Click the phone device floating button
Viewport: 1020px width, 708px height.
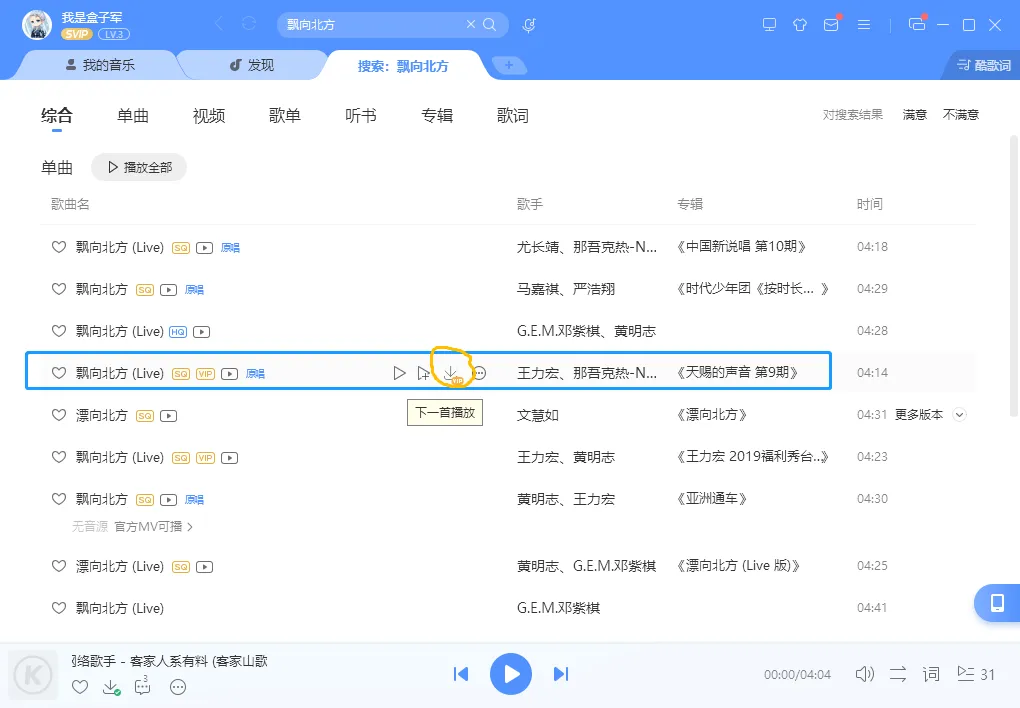tap(997, 603)
